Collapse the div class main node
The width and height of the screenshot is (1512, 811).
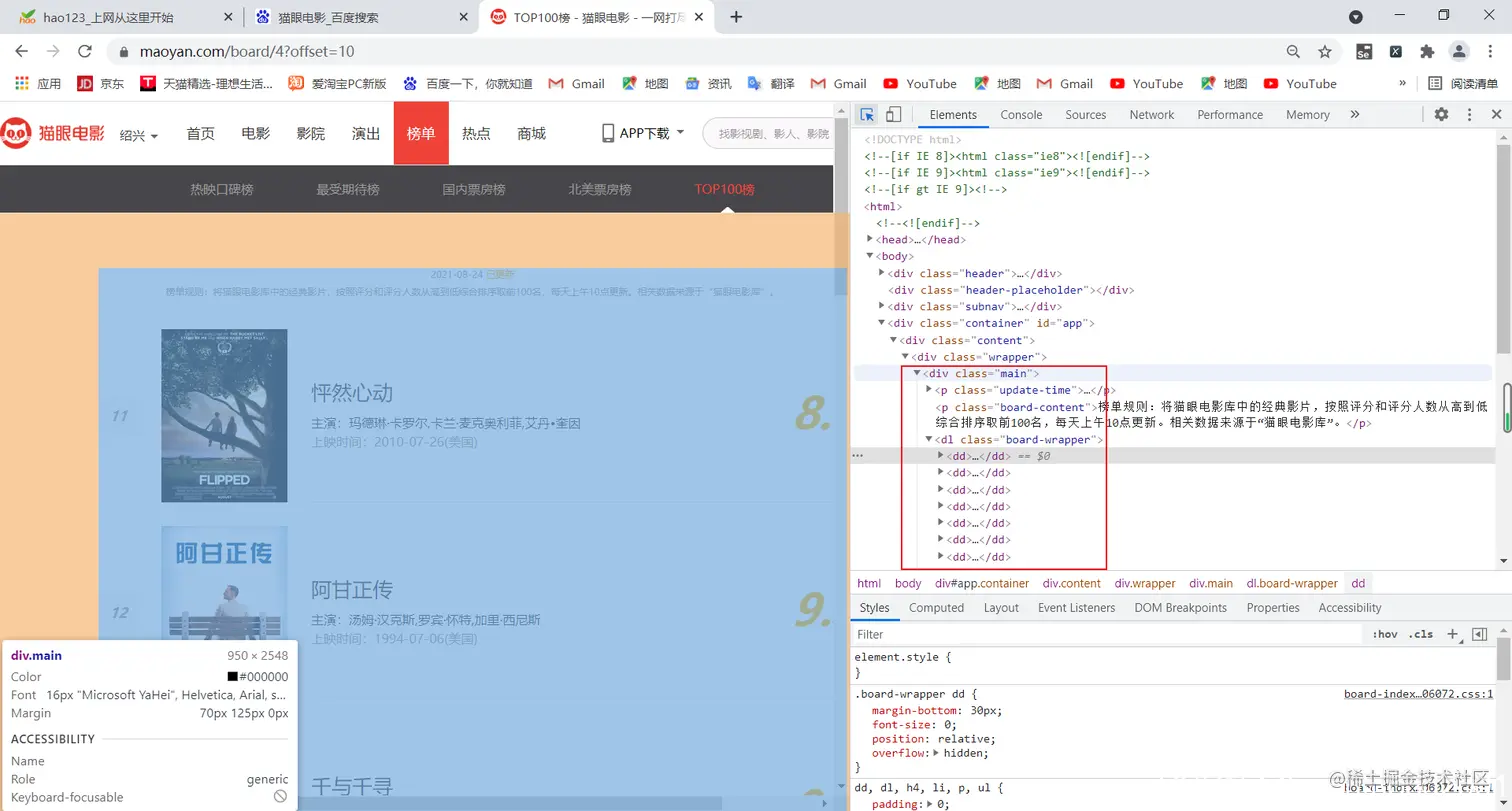[x=917, y=373]
